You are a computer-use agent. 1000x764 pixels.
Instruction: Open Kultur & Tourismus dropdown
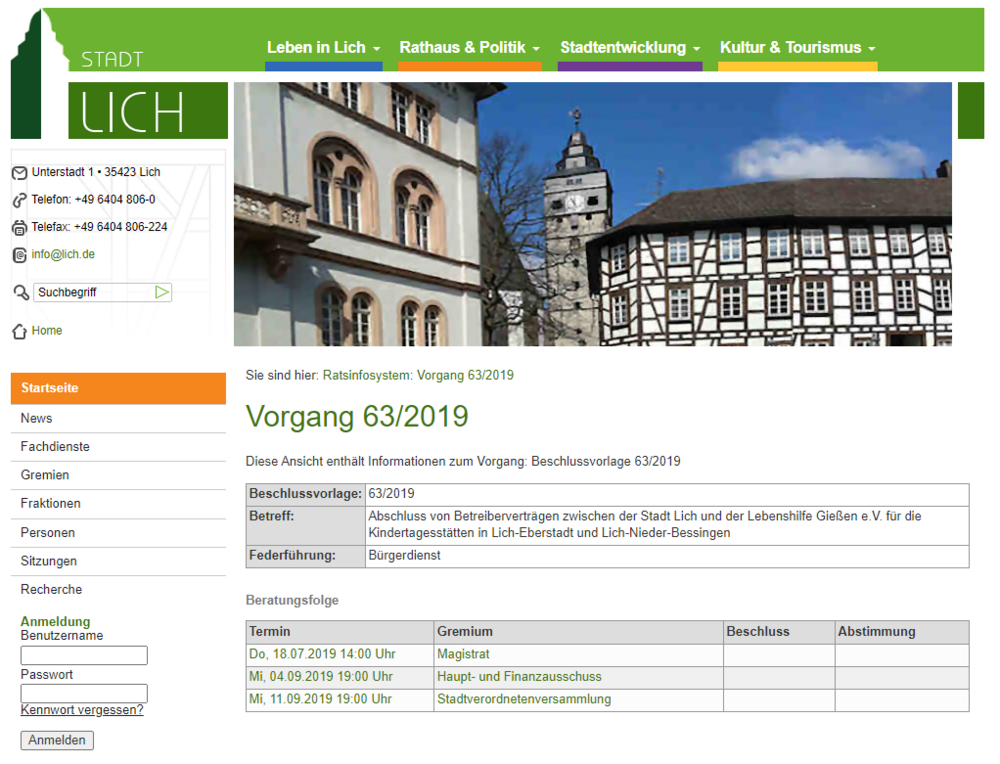[x=797, y=48]
